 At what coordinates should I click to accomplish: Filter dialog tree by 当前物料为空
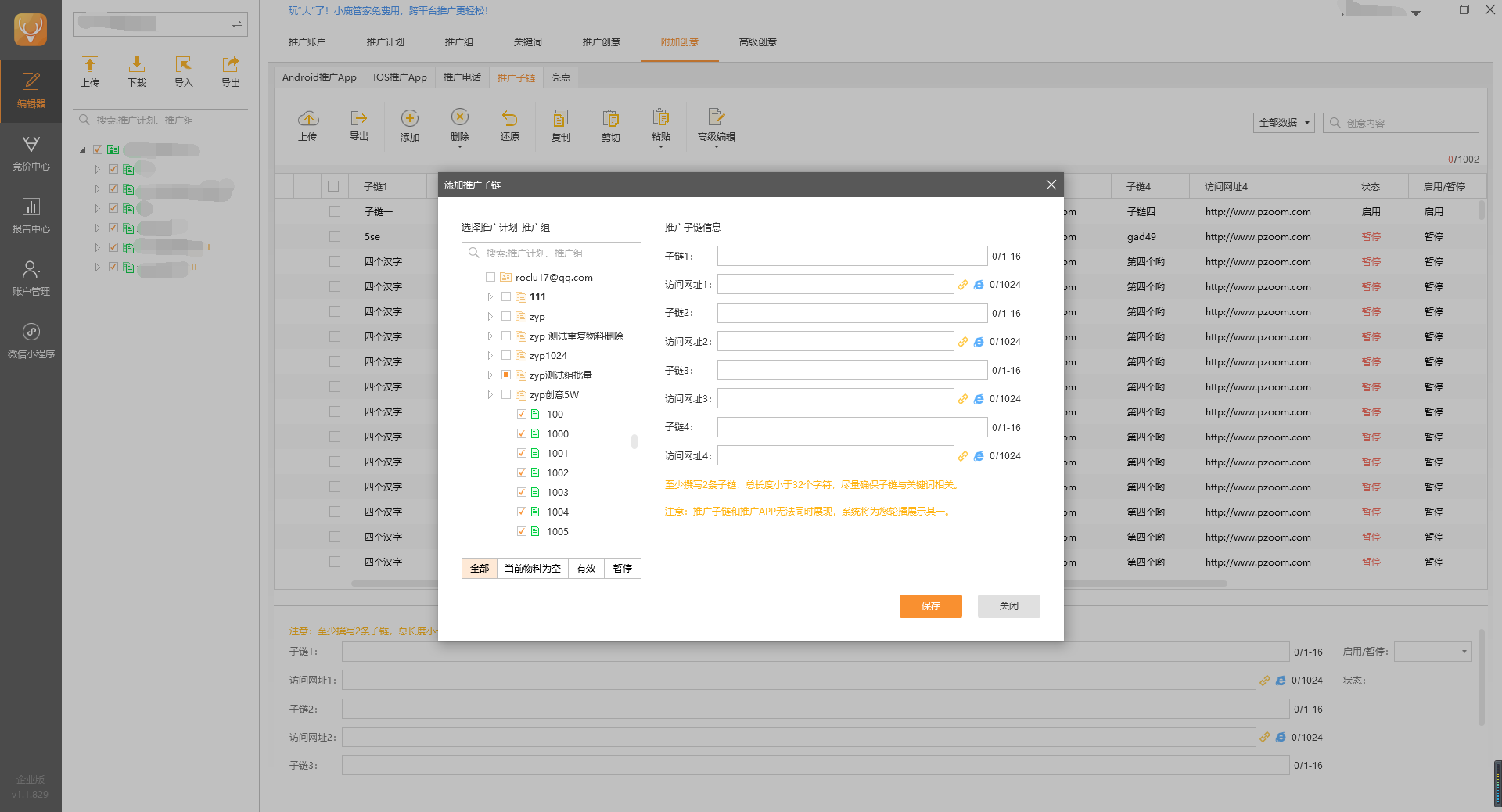pos(533,569)
